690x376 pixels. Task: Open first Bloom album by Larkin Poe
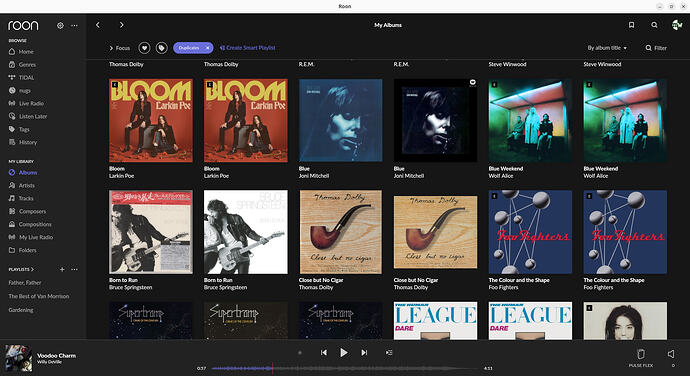(151, 121)
